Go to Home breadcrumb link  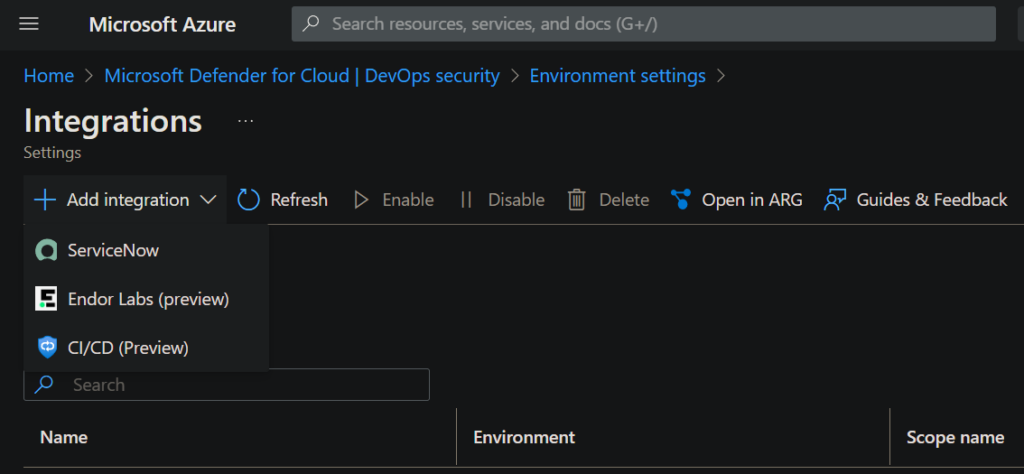49,76
